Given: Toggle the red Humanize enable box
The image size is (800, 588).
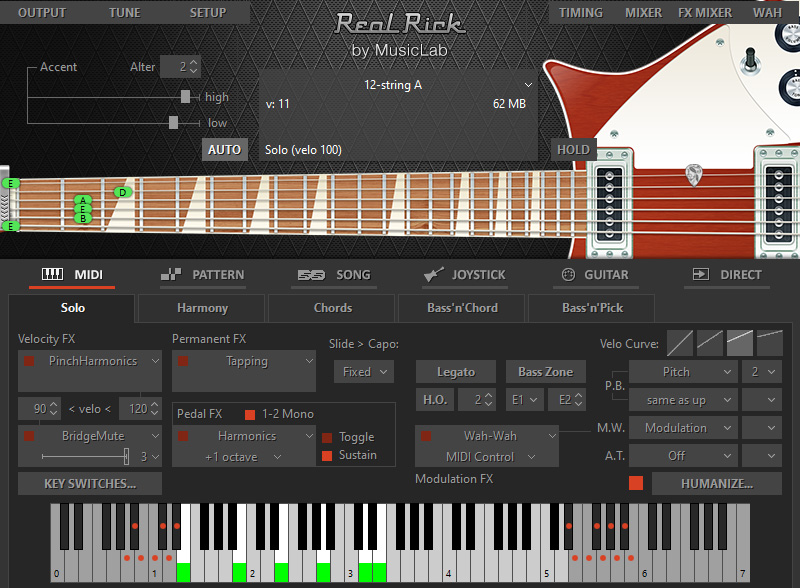Looking at the screenshot, I should [636, 483].
